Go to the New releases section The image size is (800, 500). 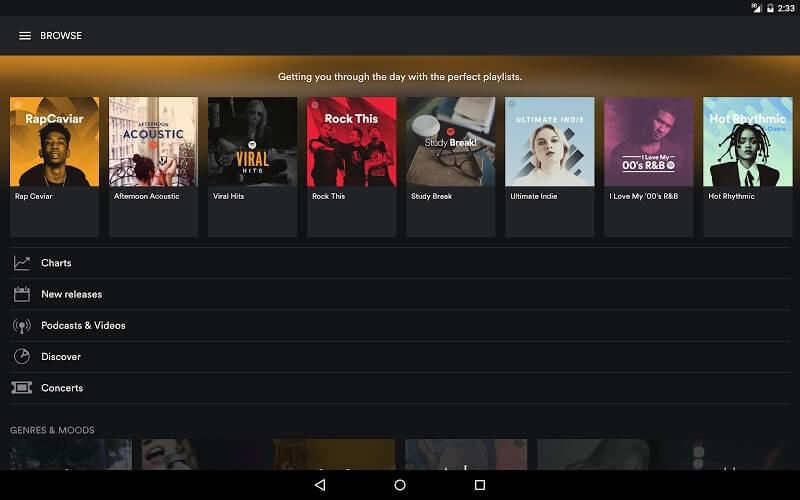pos(400,294)
